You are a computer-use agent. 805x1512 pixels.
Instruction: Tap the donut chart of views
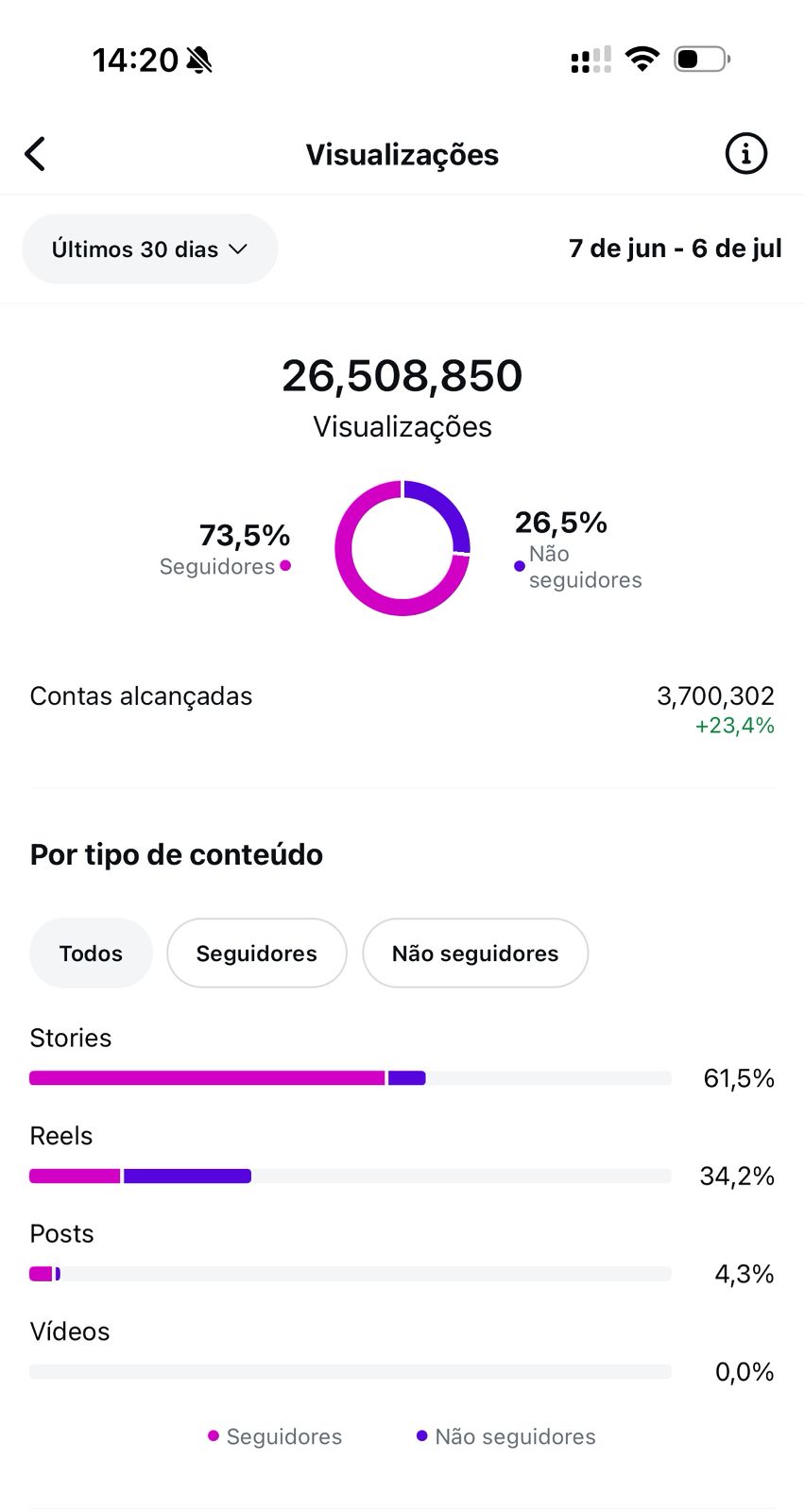(x=402, y=548)
